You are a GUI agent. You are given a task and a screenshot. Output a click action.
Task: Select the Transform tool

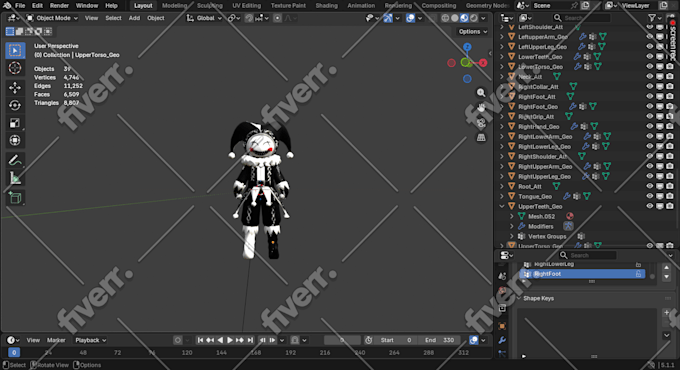coord(15,141)
